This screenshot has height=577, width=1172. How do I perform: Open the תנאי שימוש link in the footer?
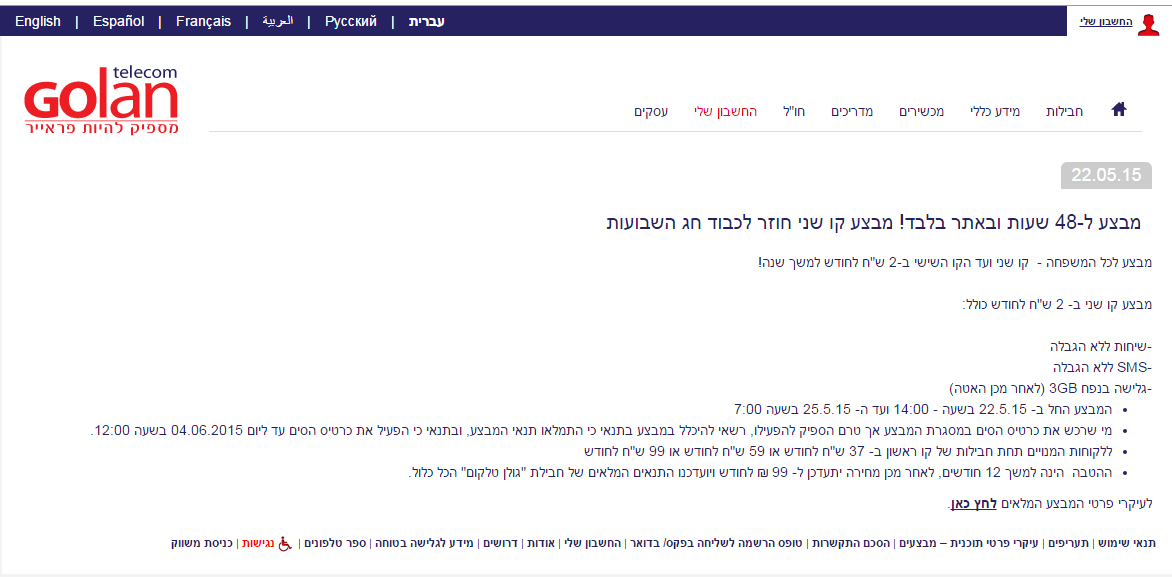point(1128,544)
